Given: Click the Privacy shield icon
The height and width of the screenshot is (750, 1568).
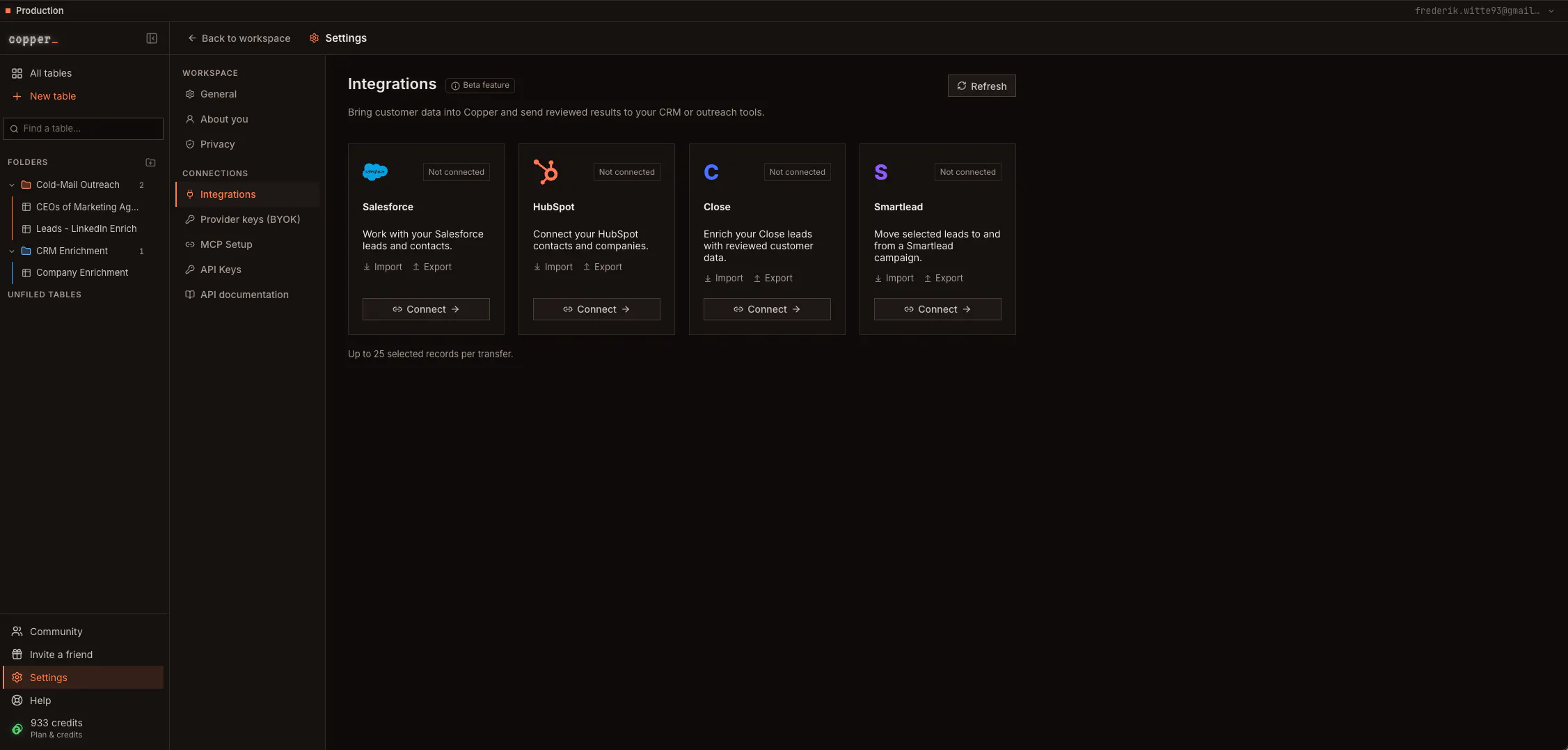Looking at the screenshot, I should (190, 144).
